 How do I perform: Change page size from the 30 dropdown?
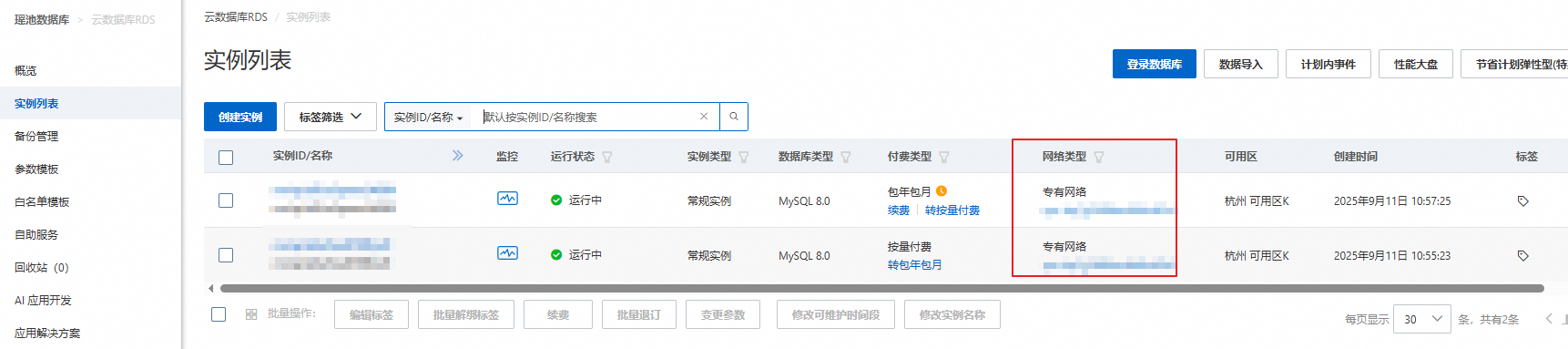click(1422, 319)
